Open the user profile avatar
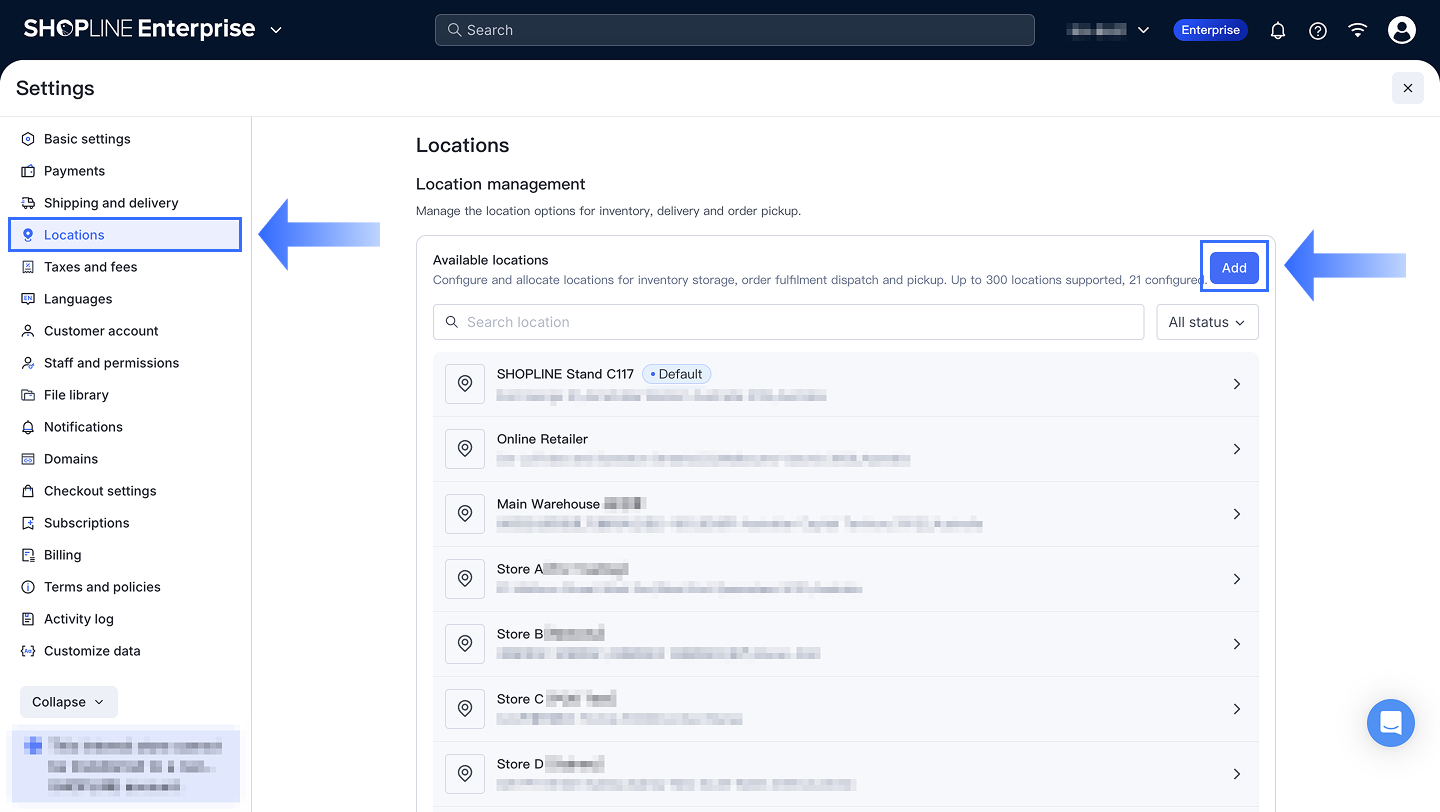Viewport: 1440px width, 812px height. 1402,30
